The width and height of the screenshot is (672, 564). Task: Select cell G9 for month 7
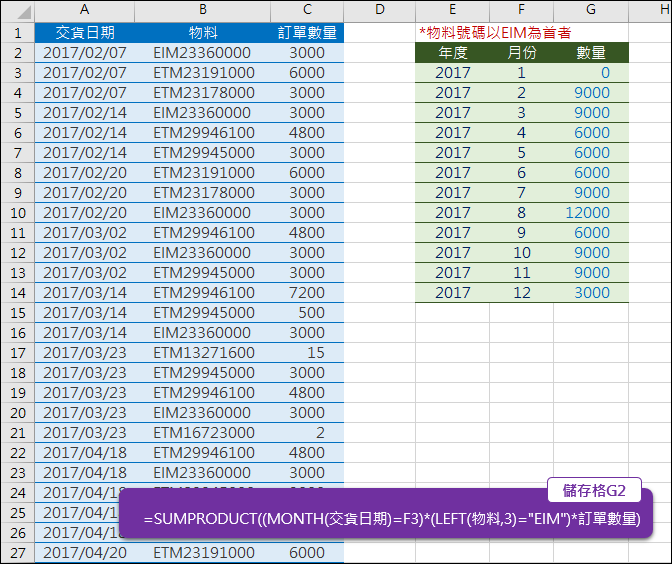(x=591, y=193)
